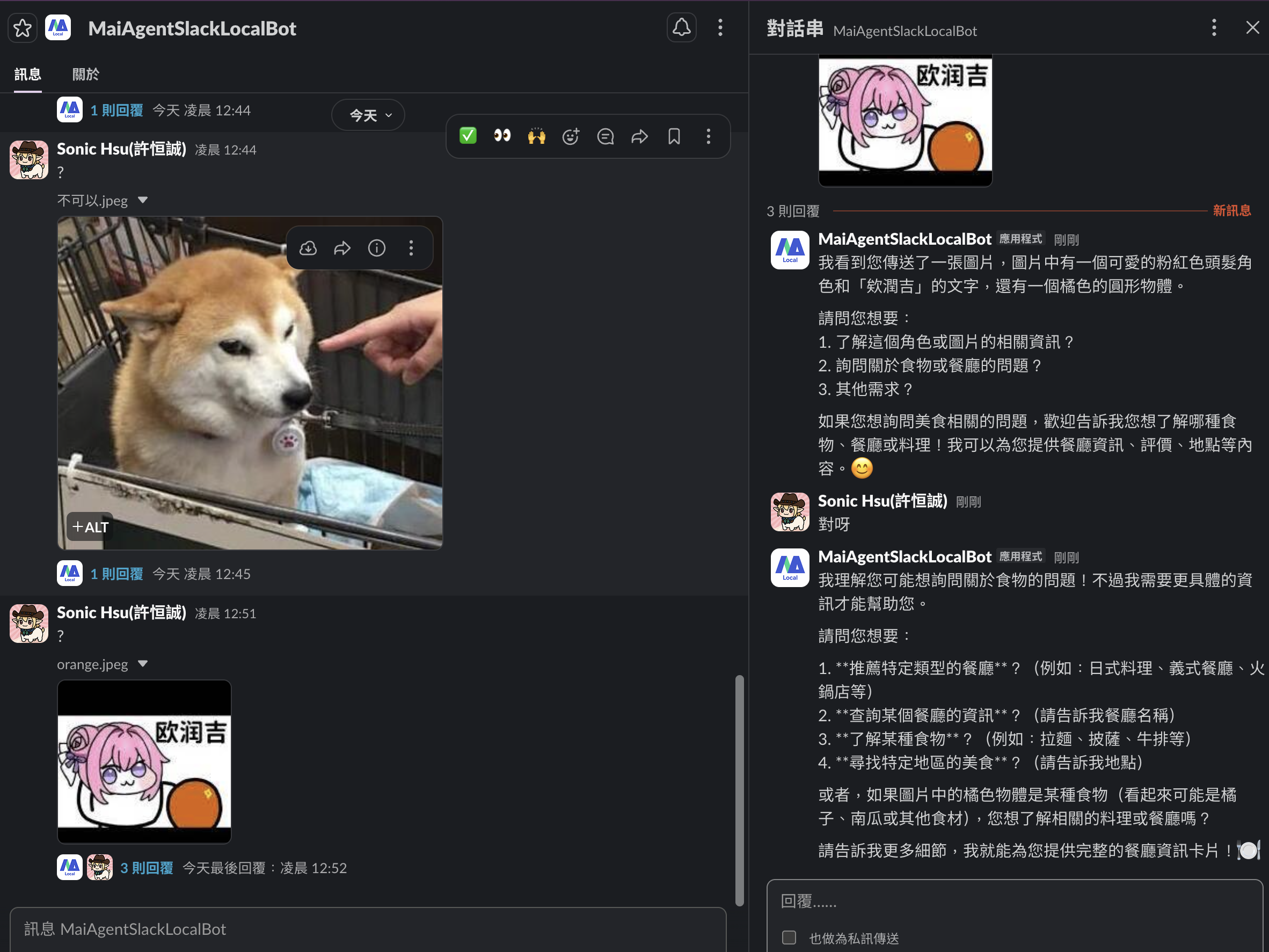Reply in thread from message toolbar
The image size is (1269, 952).
tap(605, 136)
